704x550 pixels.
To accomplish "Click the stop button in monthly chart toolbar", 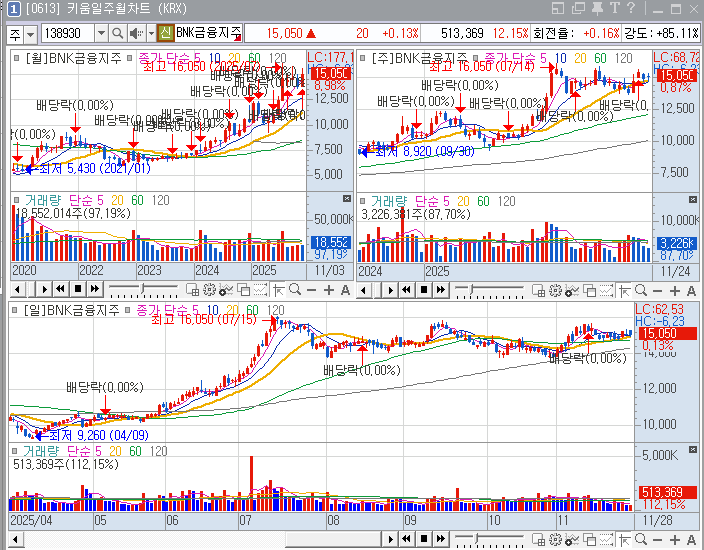I will 78,289.
